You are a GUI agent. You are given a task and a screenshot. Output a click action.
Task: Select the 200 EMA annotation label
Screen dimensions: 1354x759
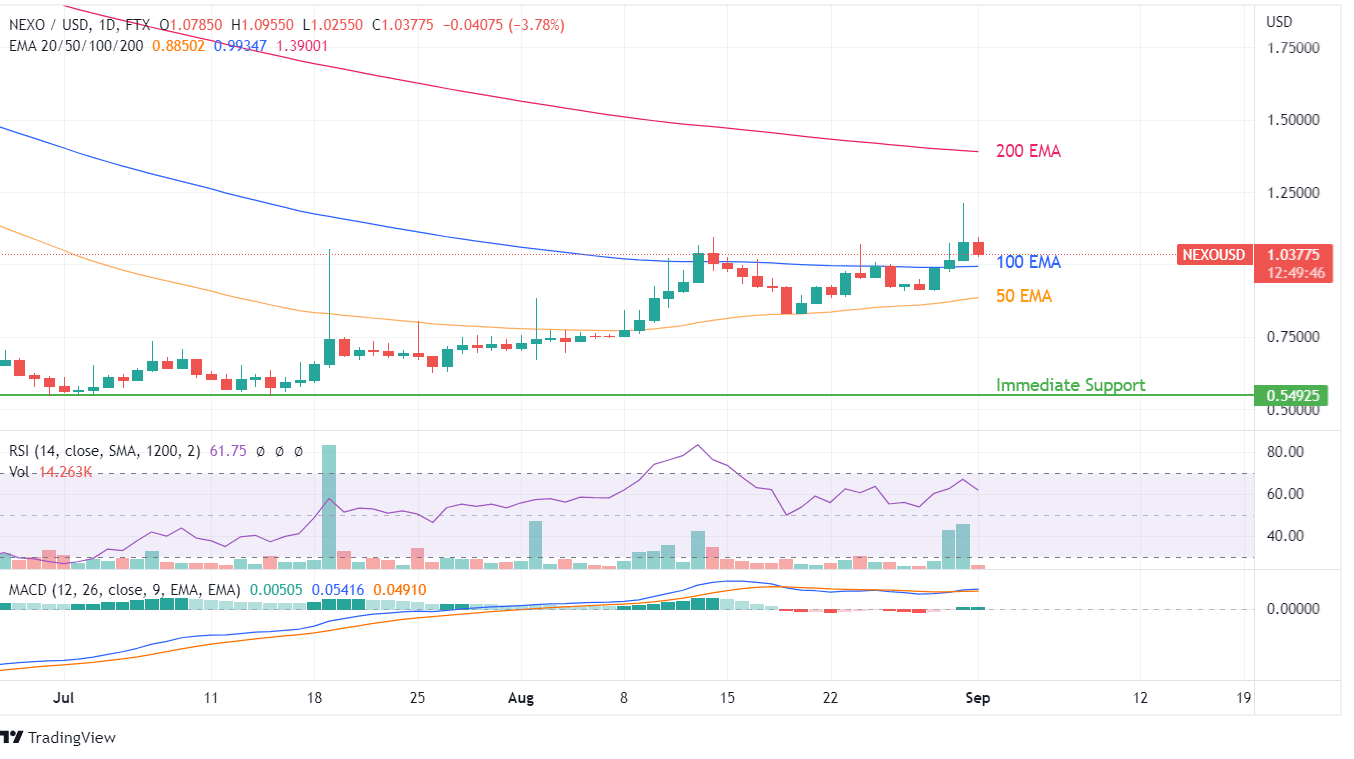click(x=1028, y=152)
